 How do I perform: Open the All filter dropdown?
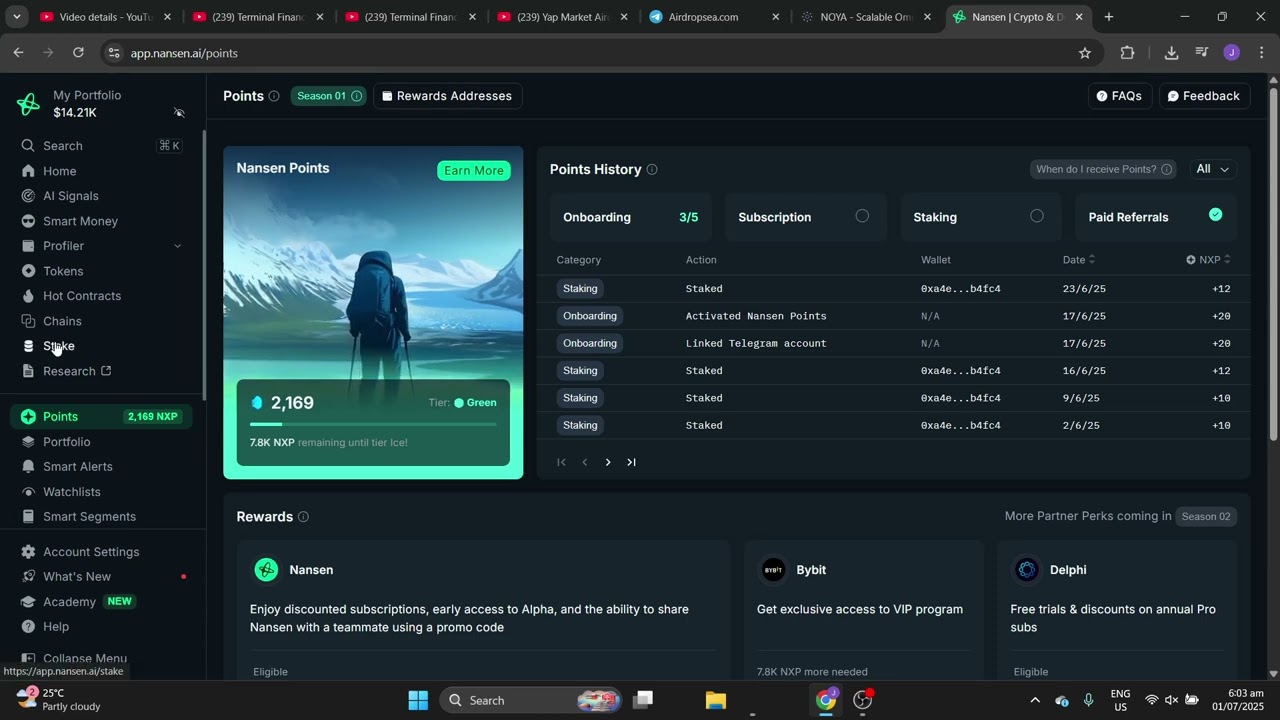pos(1213,169)
